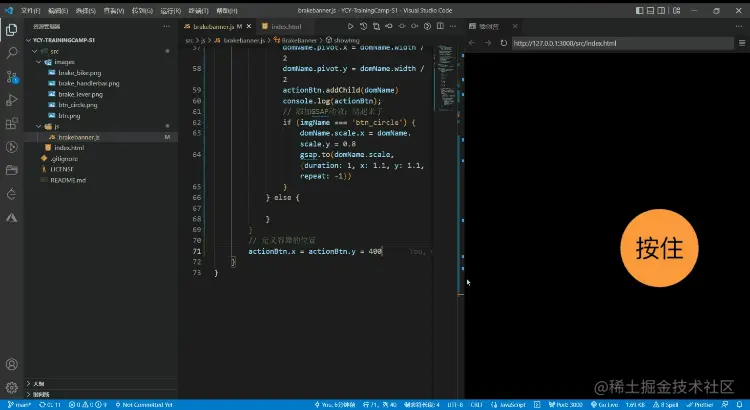This screenshot has width=750, height=410.
Task: Expand the Timeline section at sidebar bottom
Action: pyautogui.click(x=101, y=395)
